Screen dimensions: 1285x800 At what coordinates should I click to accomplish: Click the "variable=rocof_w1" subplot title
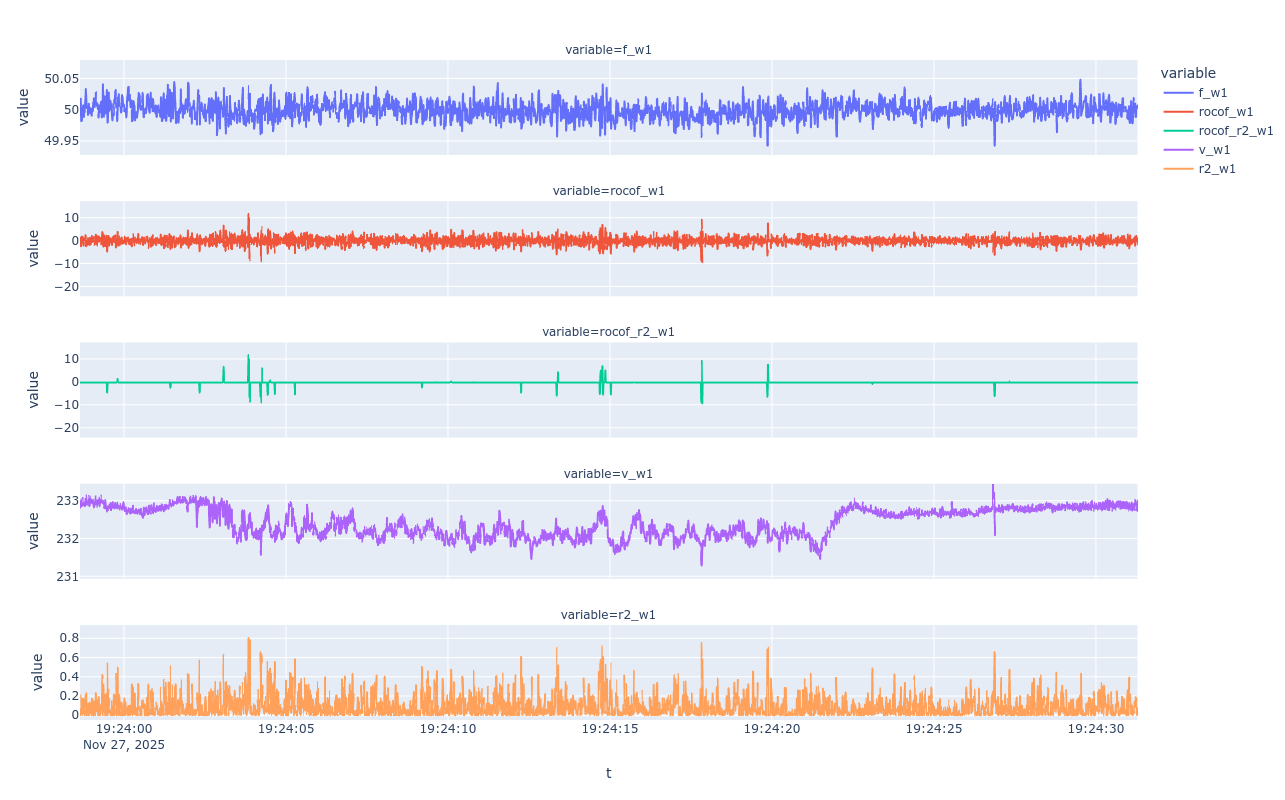coord(608,190)
